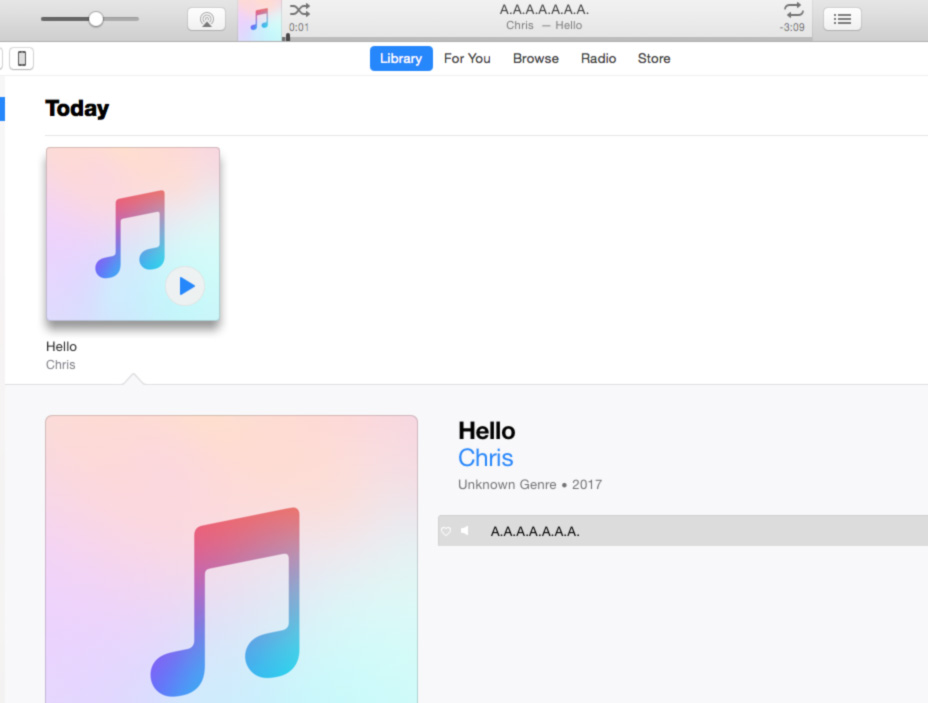Open the Store tab
This screenshot has height=703, width=928.
(x=654, y=59)
